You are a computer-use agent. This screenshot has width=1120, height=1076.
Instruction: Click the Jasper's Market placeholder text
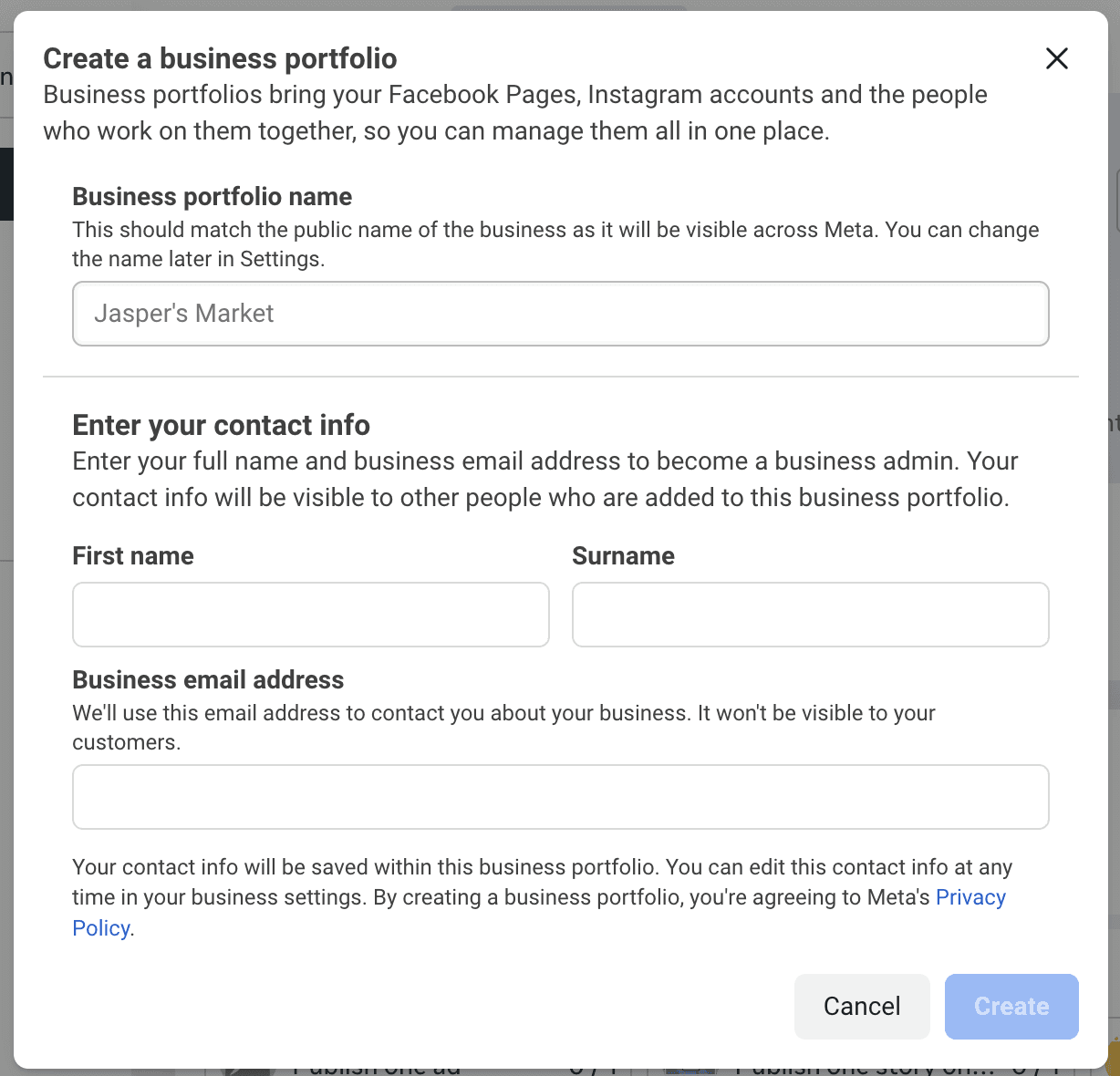coord(183,314)
